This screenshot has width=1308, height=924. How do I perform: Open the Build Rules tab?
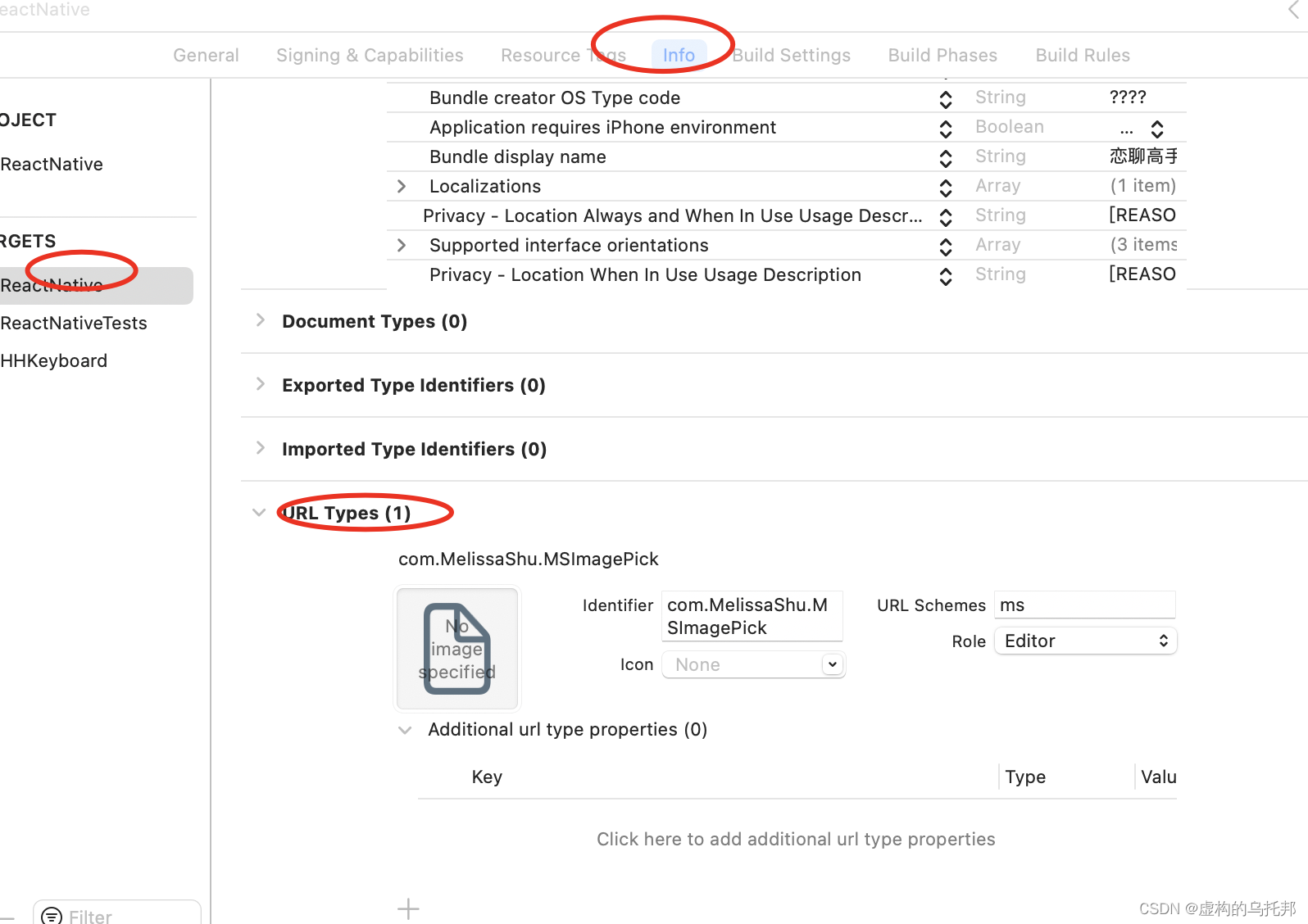[x=1083, y=55]
